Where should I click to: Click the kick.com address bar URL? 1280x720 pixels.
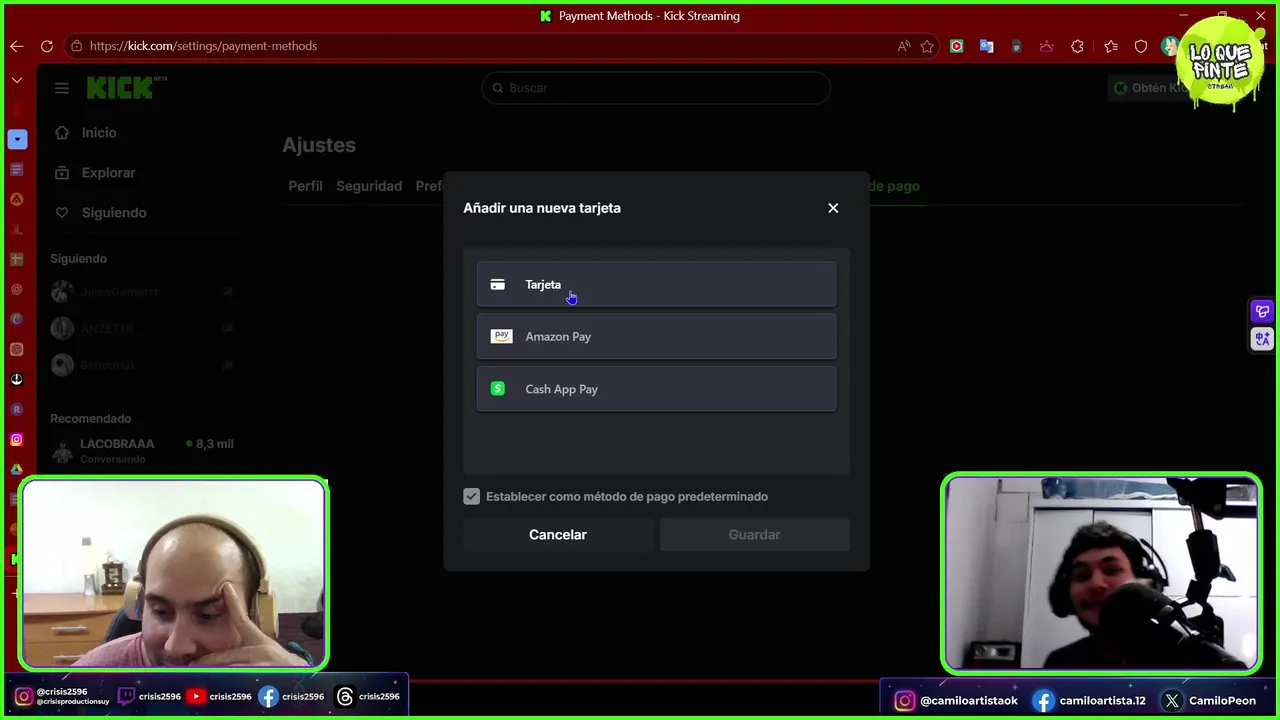pos(203,46)
